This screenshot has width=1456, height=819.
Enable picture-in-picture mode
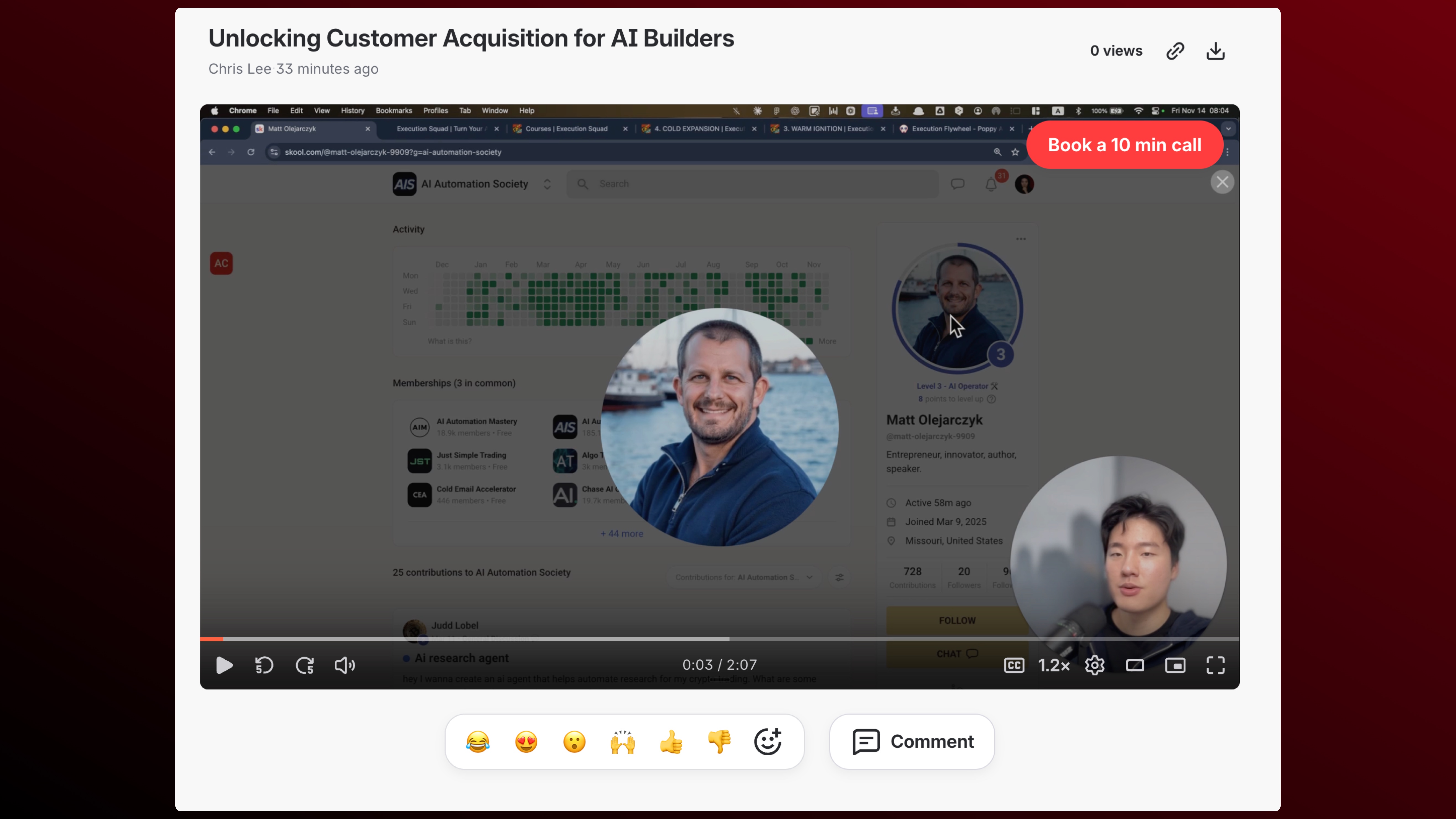pyautogui.click(x=1175, y=665)
